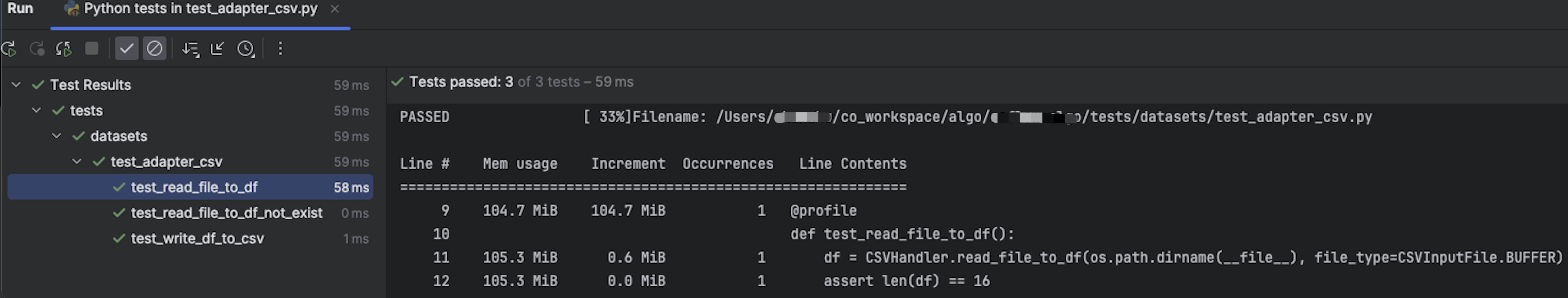Click the Stop square icon

(x=92, y=49)
